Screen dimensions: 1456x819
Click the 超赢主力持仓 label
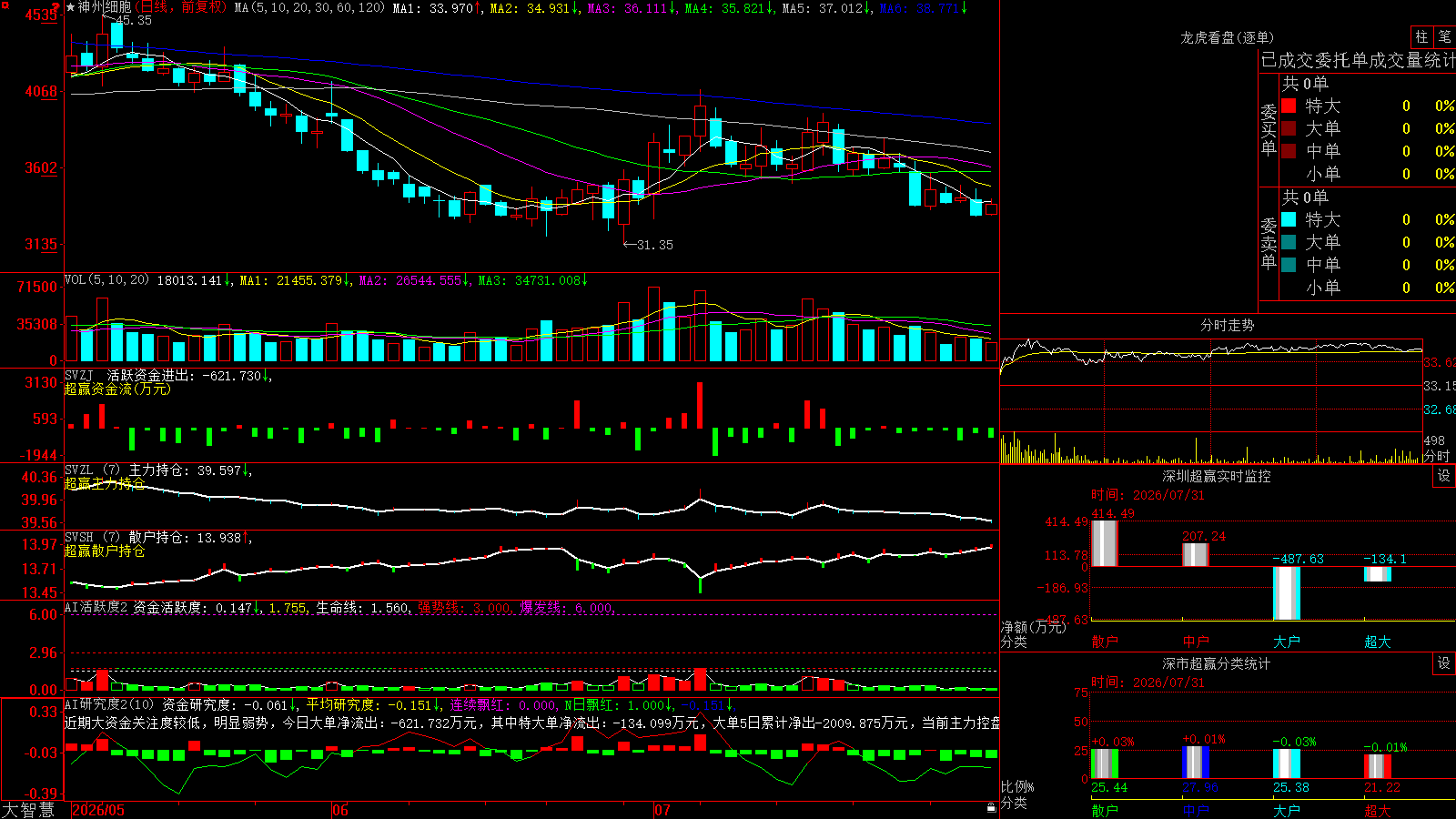click(x=105, y=483)
